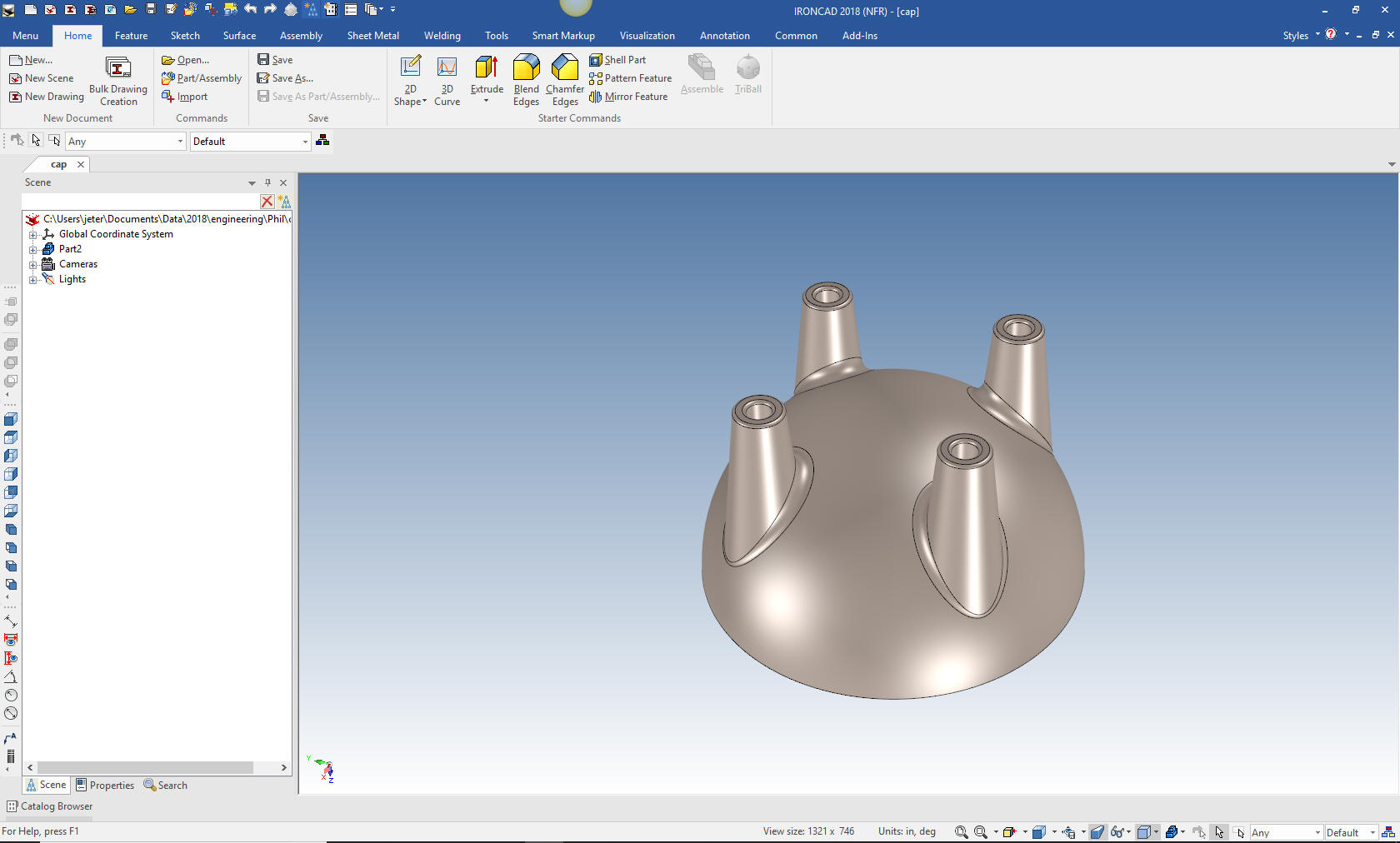Click New Scene button
Viewport: 1400px width, 843px height.
click(x=42, y=78)
